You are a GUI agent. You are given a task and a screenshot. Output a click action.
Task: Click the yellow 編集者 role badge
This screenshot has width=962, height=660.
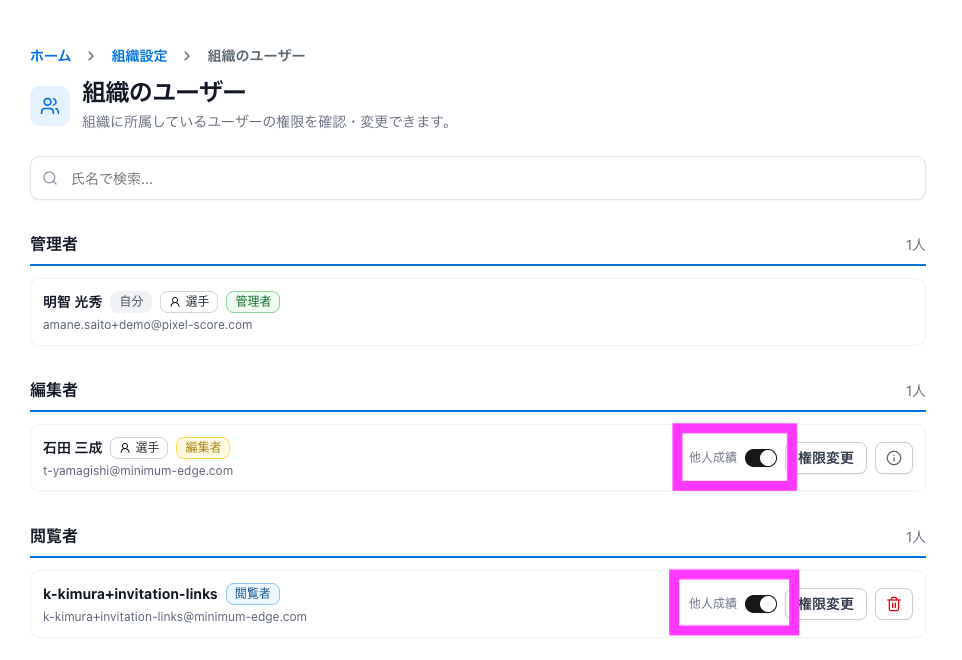tap(202, 448)
